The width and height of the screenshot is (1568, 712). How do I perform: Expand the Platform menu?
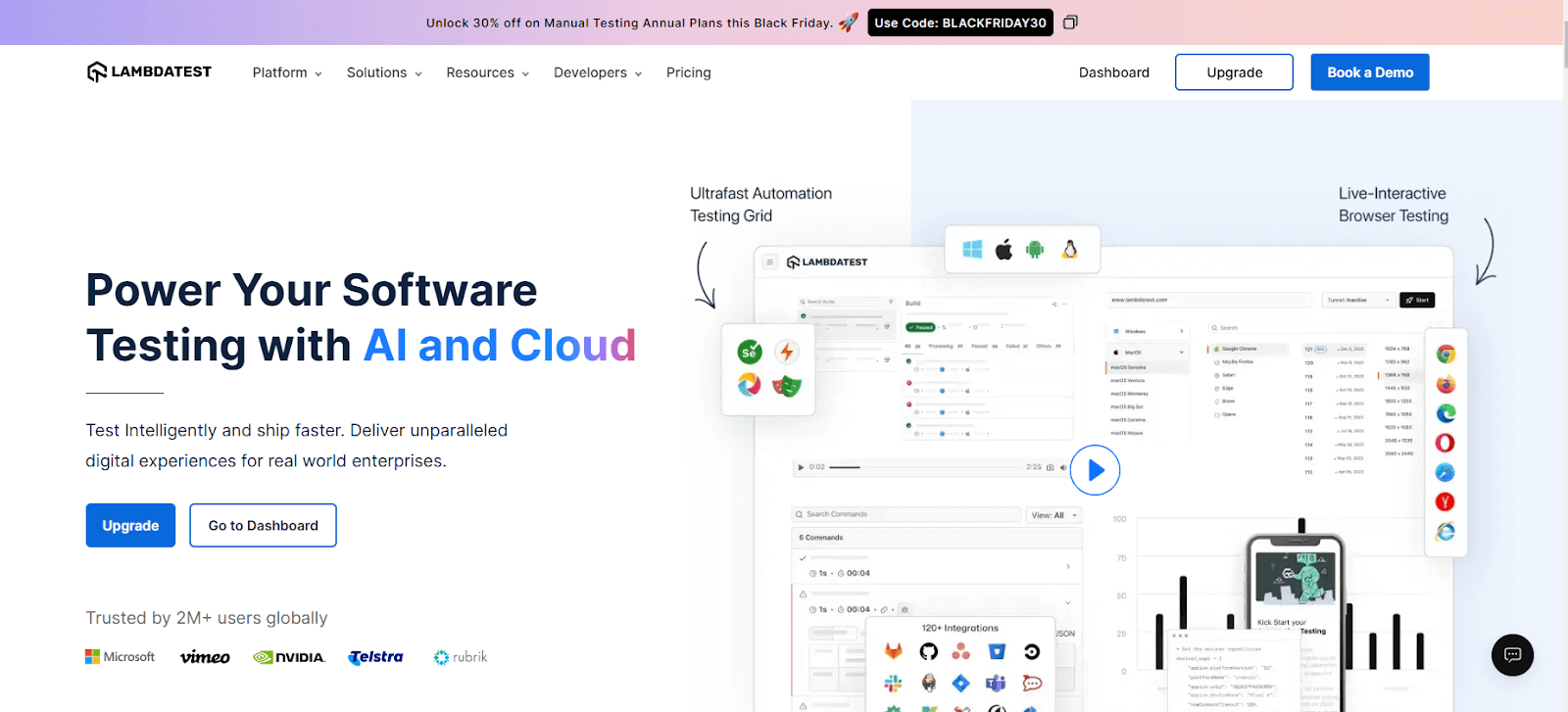click(x=287, y=72)
